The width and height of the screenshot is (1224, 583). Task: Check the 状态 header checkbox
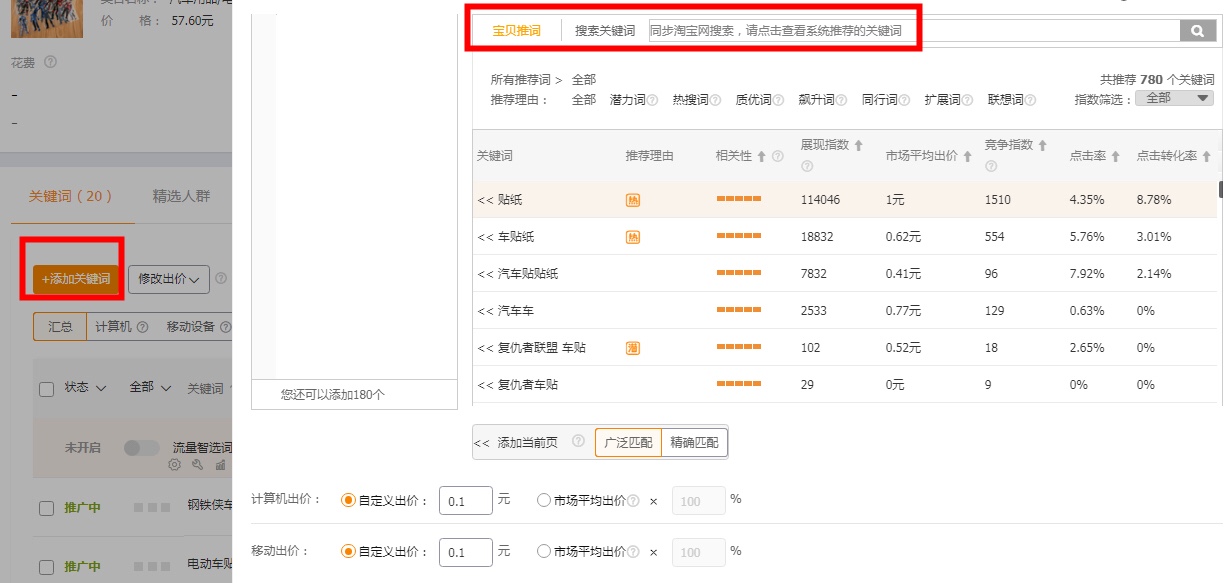[46, 388]
